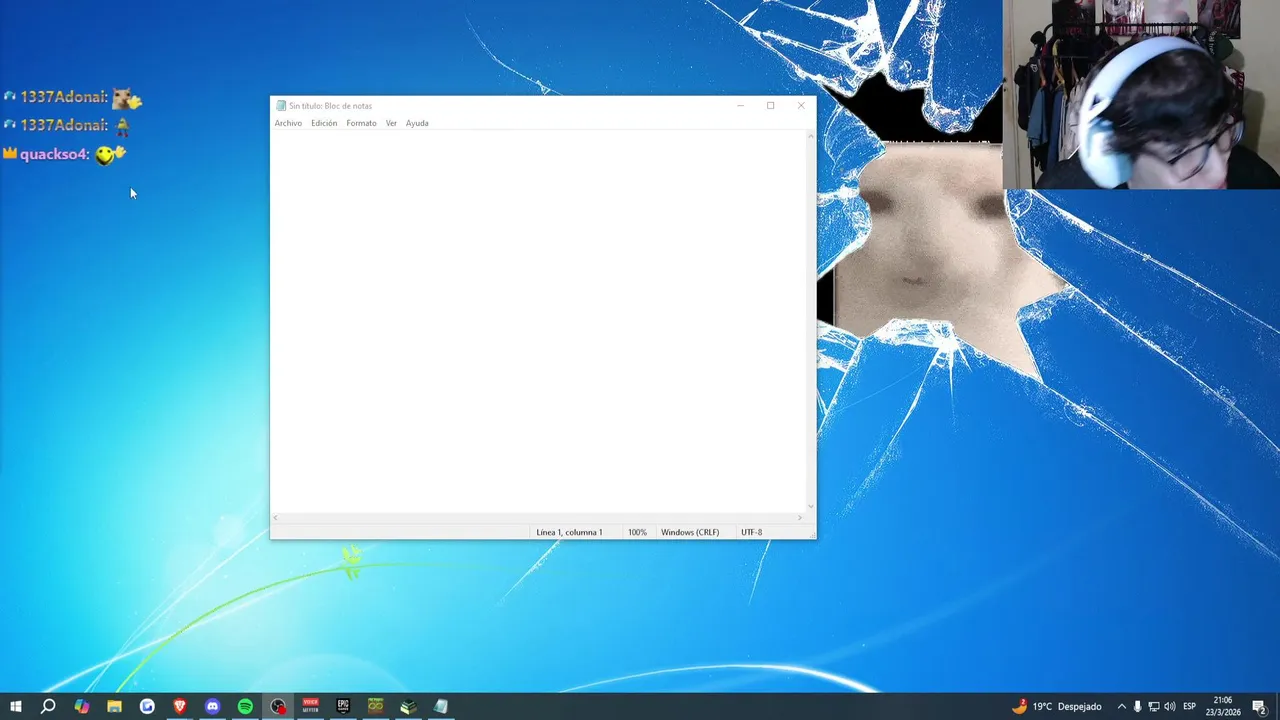Image resolution: width=1280 pixels, height=720 pixels.
Task: Click the cat emoji in 1337Adonai's first chat message
Action: pos(127,97)
